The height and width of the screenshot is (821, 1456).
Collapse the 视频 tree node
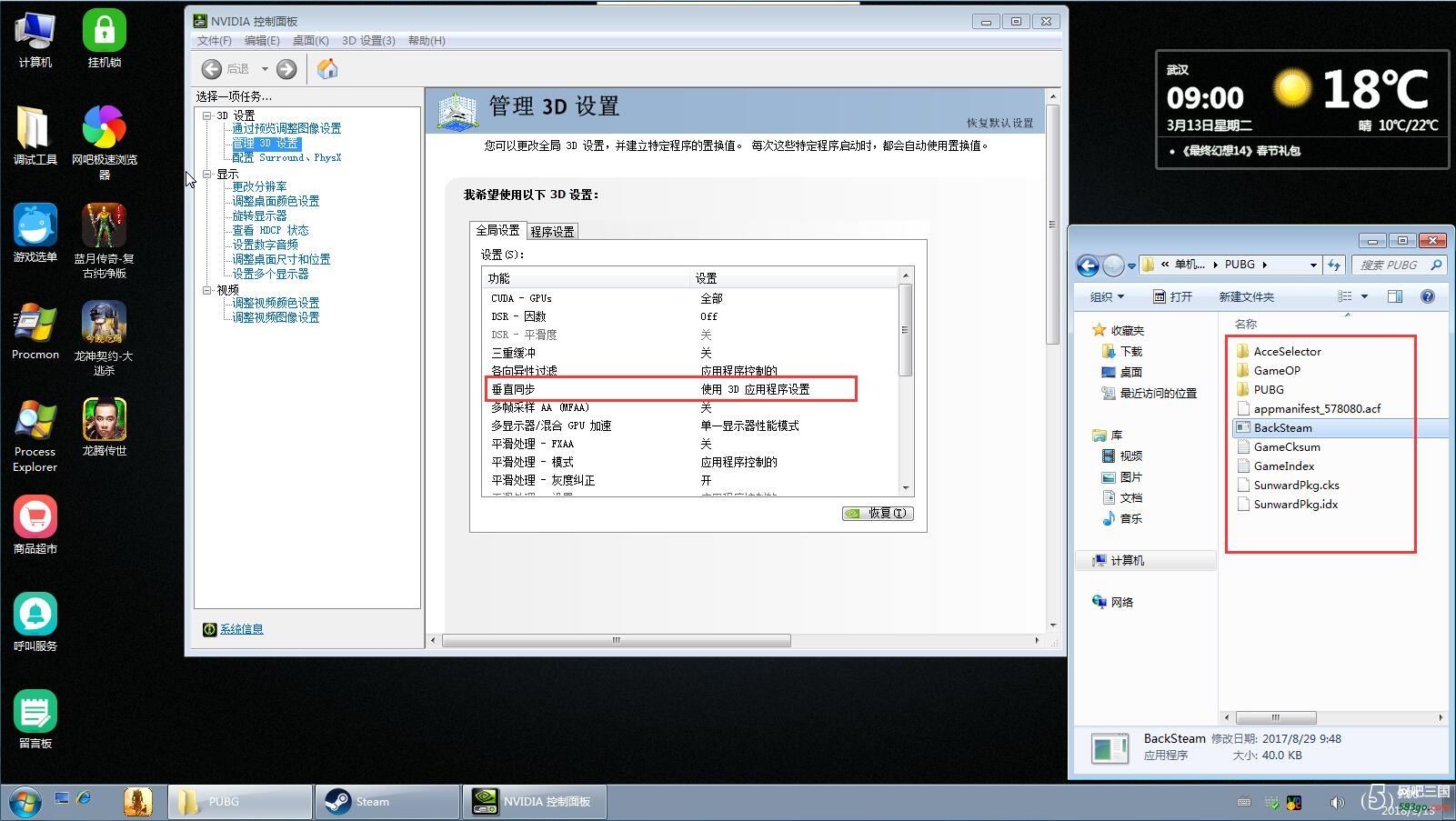(x=207, y=290)
